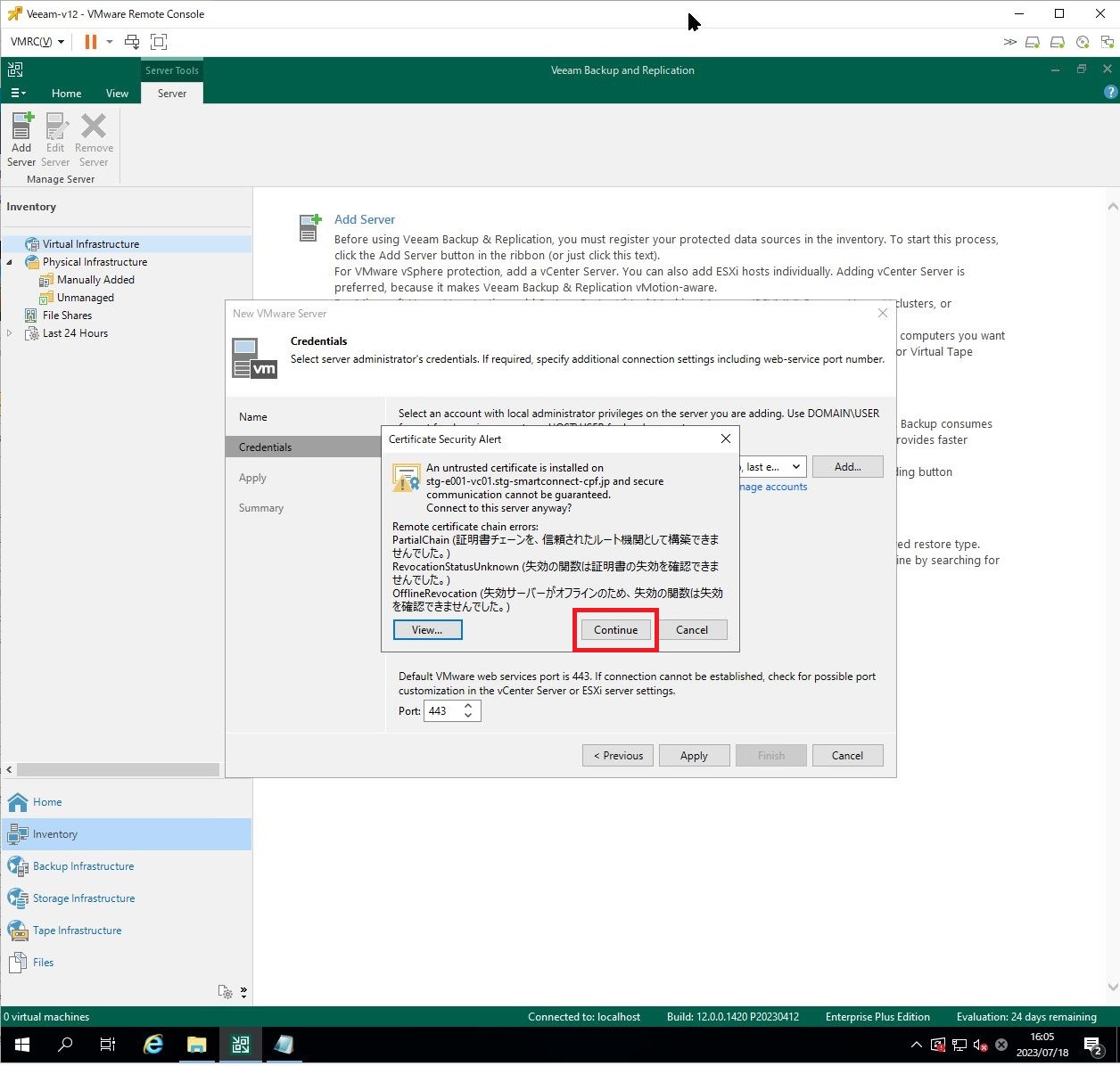The height and width of the screenshot is (1066, 1120).
Task: Click Add Server ribbon icon
Action: coord(21,140)
